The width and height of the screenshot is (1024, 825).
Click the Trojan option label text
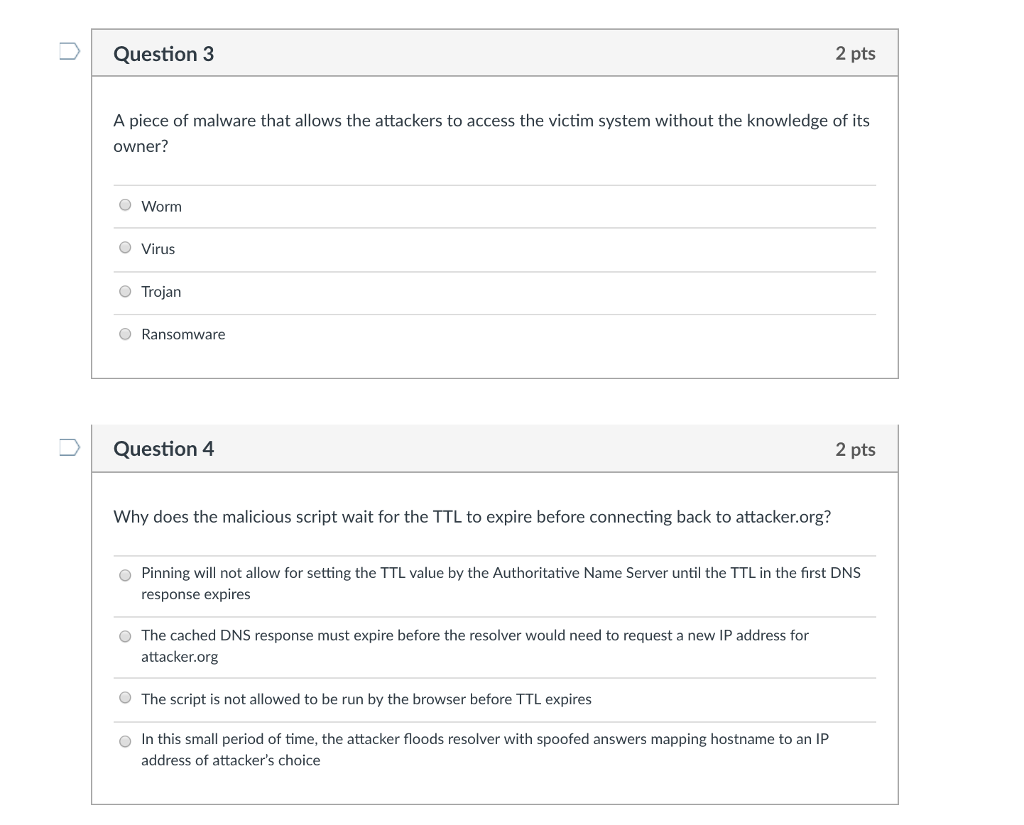161,292
